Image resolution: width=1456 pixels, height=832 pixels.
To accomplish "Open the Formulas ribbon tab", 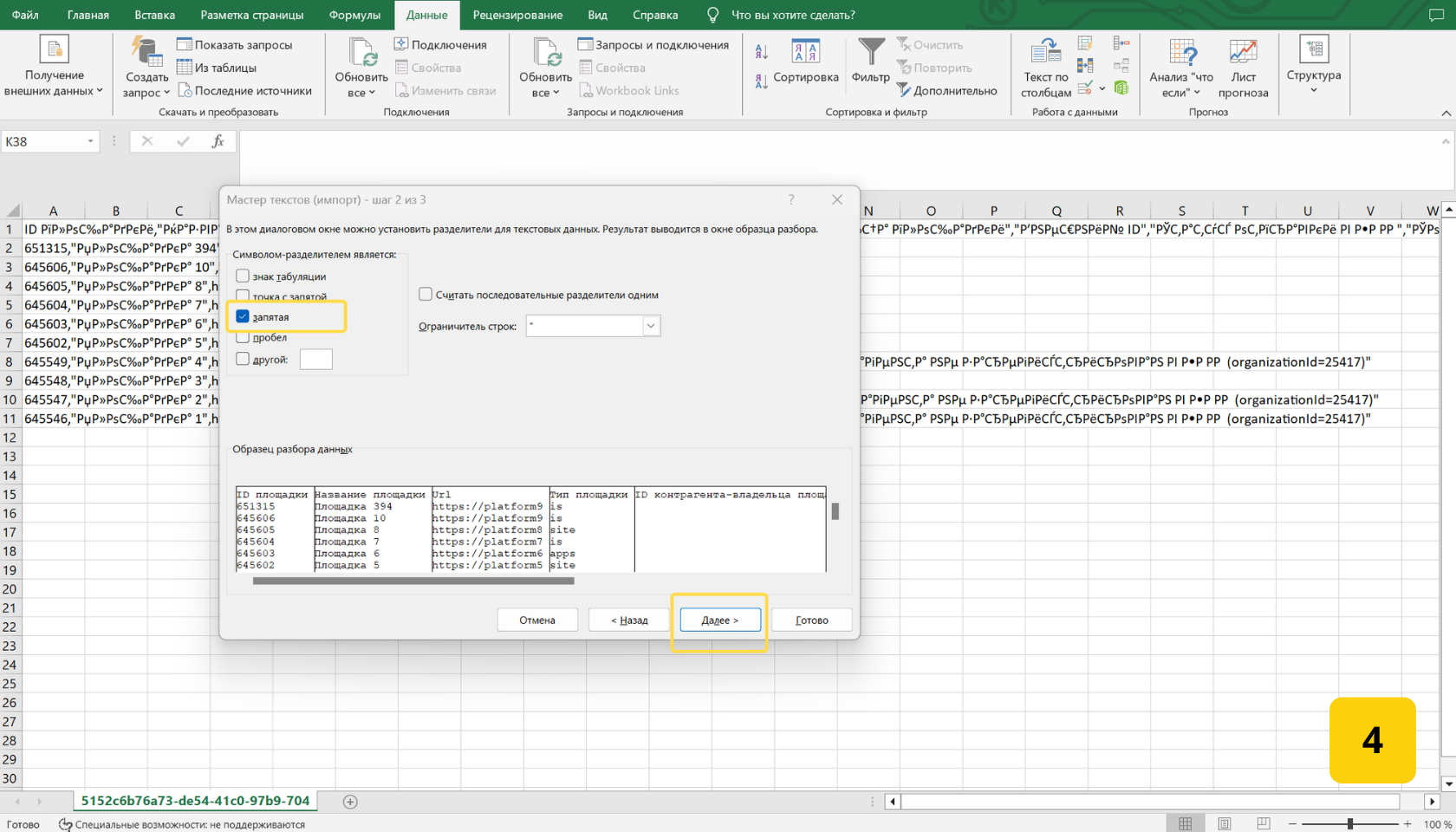I will 354,15.
